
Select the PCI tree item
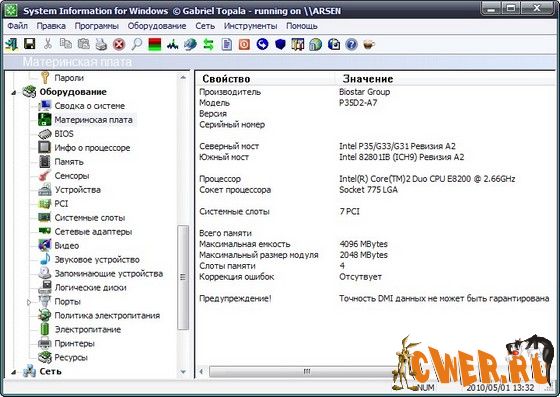point(61,203)
